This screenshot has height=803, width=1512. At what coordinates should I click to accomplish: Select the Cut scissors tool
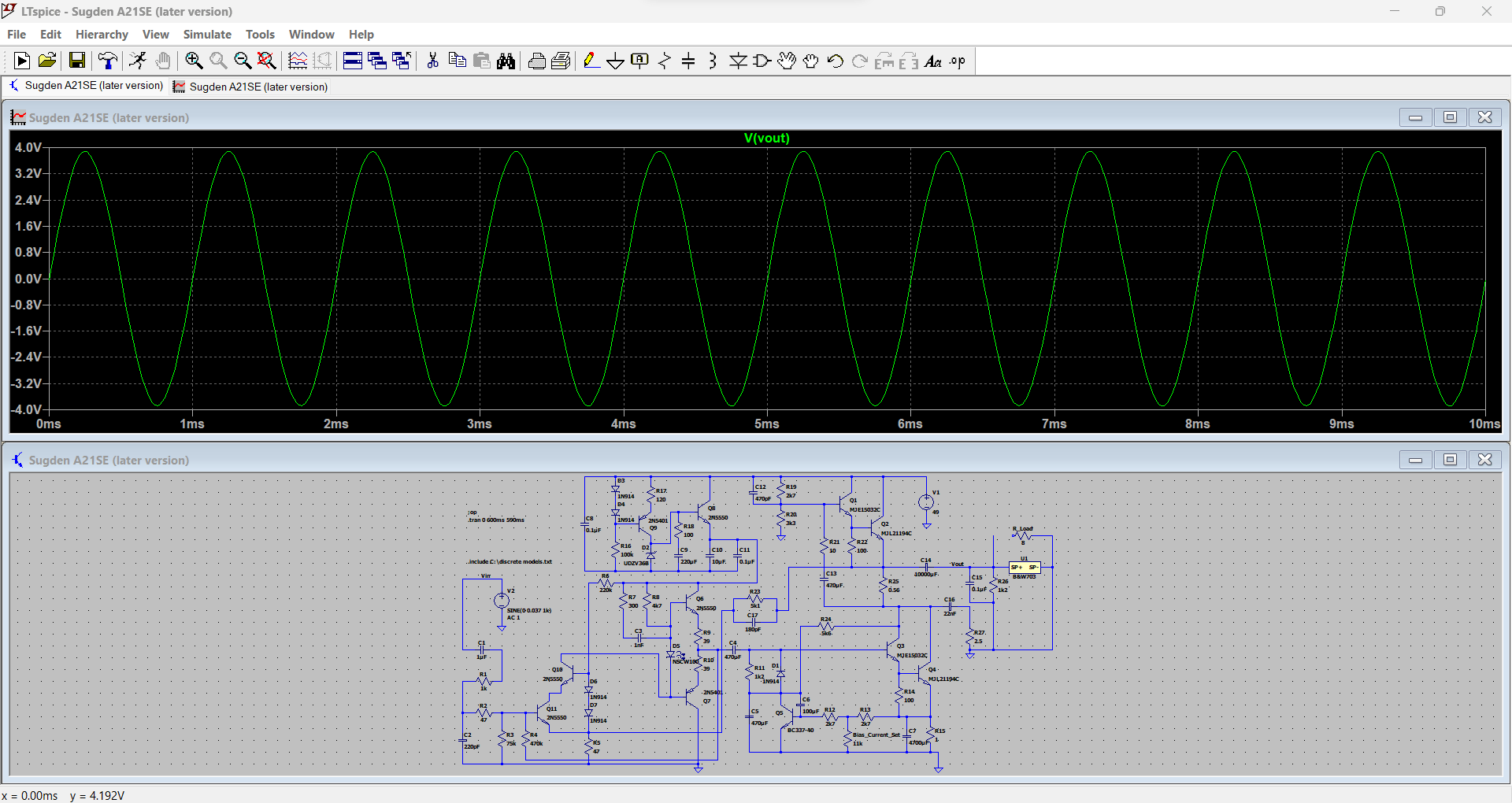click(x=432, y=61)
